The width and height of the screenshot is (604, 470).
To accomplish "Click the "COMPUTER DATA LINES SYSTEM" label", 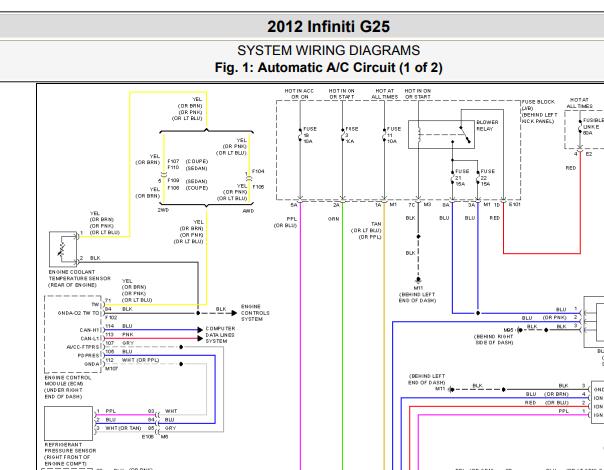I will click(x=220, y=335).
